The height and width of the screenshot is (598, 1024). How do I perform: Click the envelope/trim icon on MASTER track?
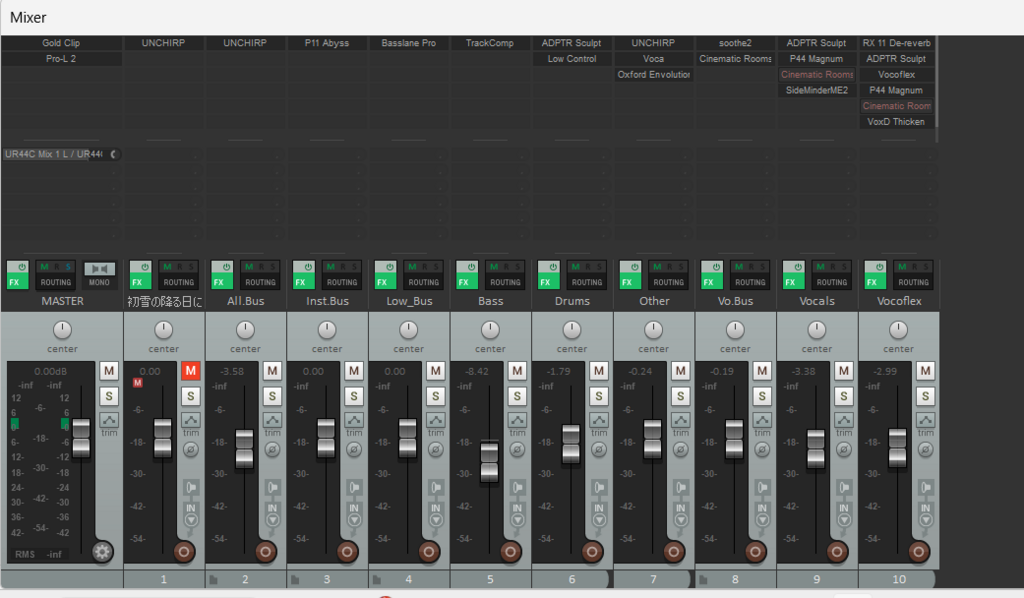click(109, 420)
